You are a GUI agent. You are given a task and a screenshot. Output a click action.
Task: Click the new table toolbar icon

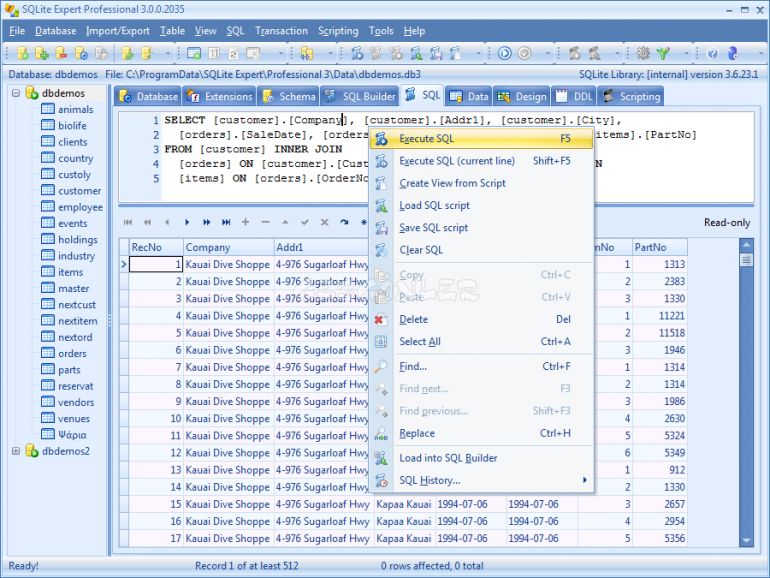pos(194,53)
